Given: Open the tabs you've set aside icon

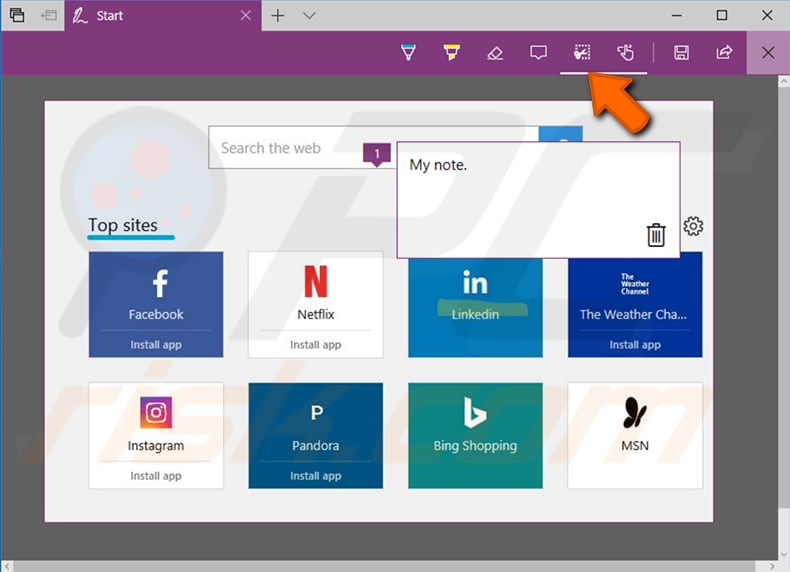Looking at the screenshot, I should [x=17, y=15].
